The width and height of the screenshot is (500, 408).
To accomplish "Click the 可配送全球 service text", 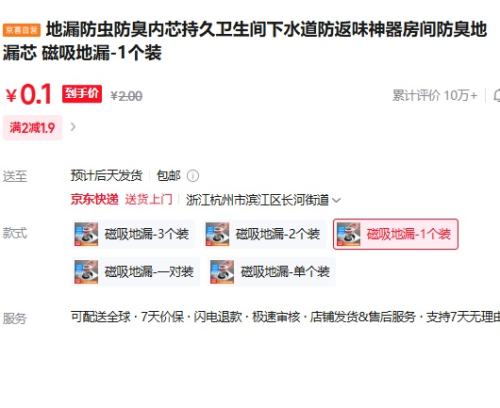I will (100, 317).
